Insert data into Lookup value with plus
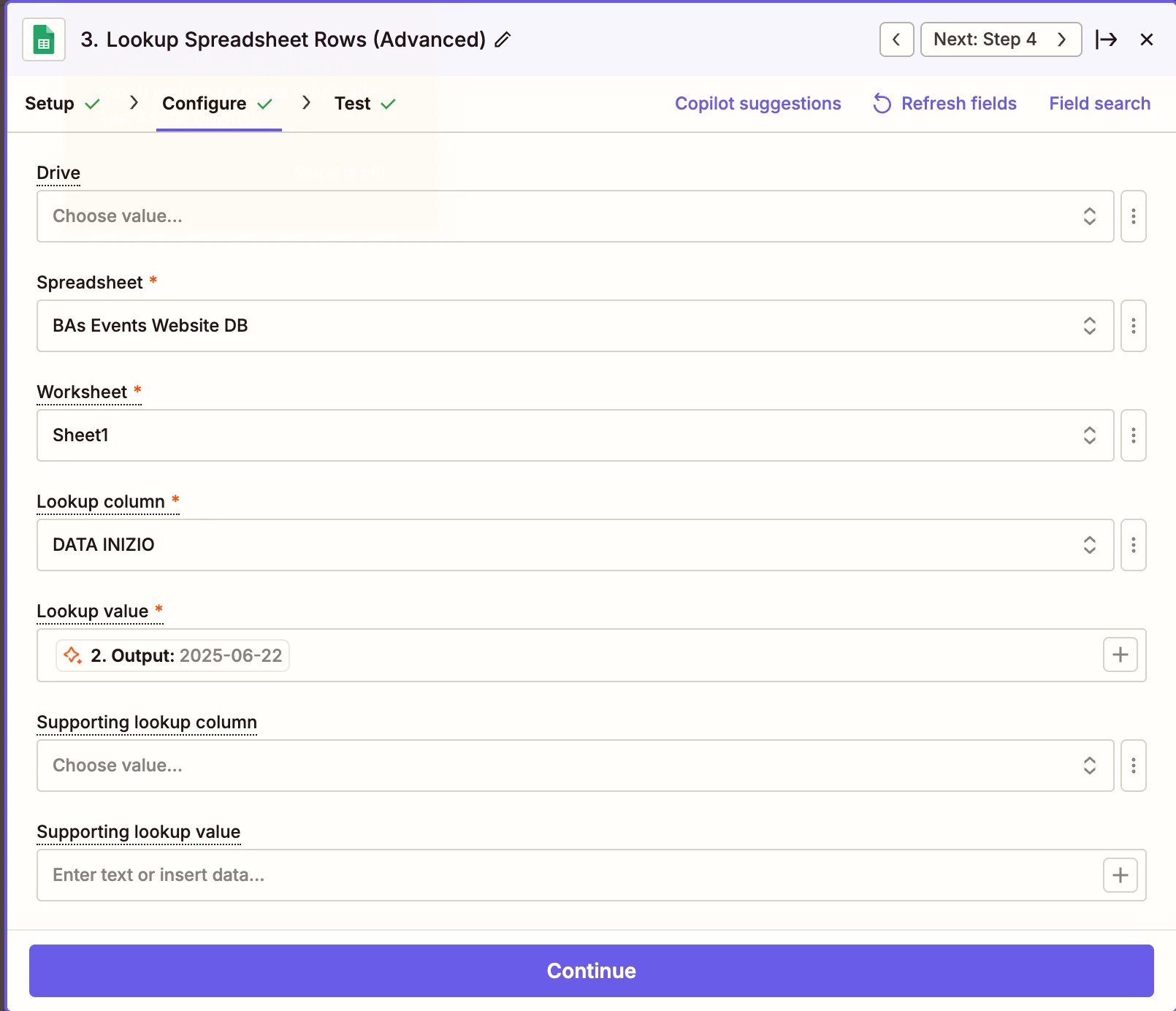1176x1011 pixels. (1120, 655)
